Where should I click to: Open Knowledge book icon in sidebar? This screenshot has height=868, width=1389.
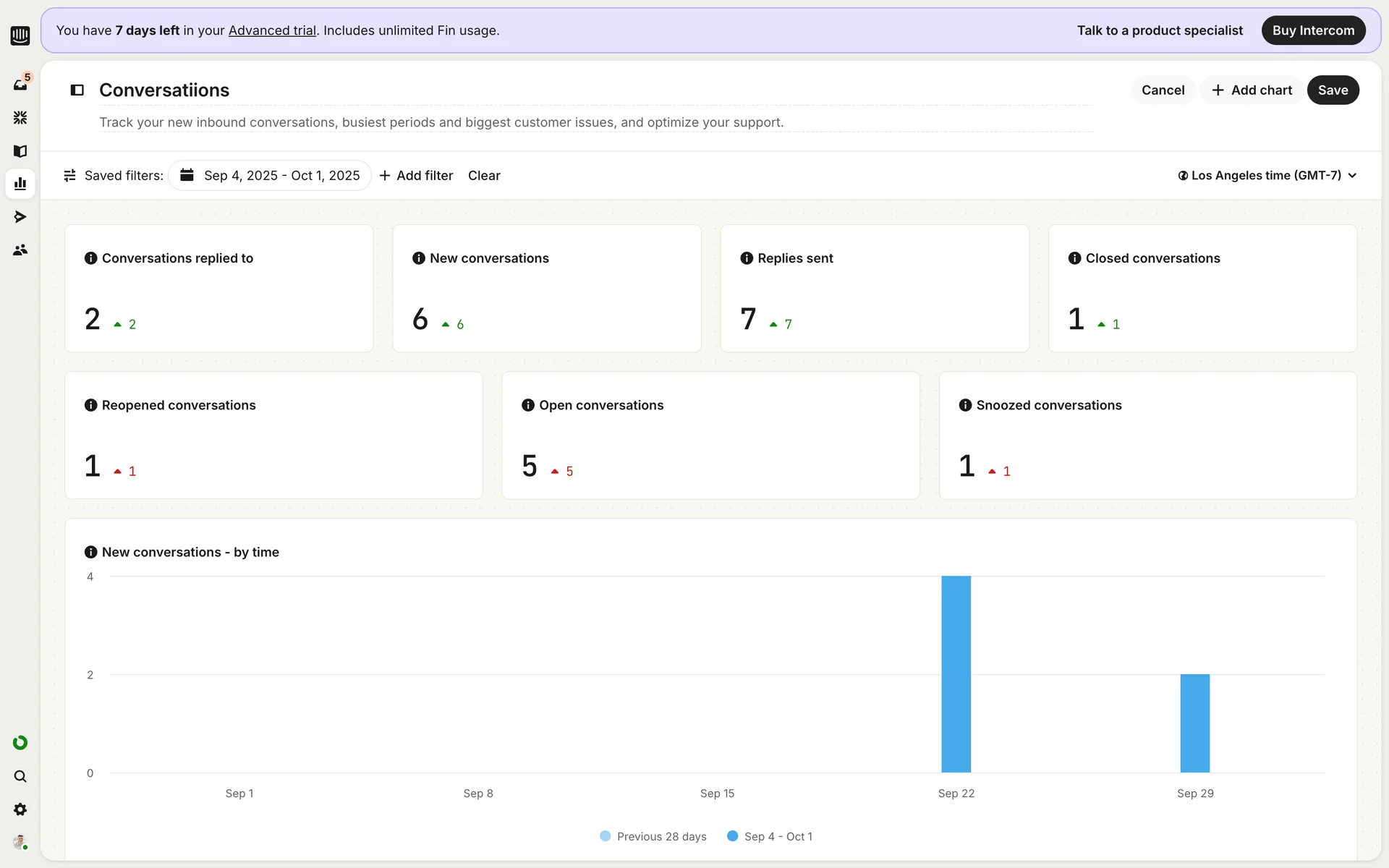point(20,150)
